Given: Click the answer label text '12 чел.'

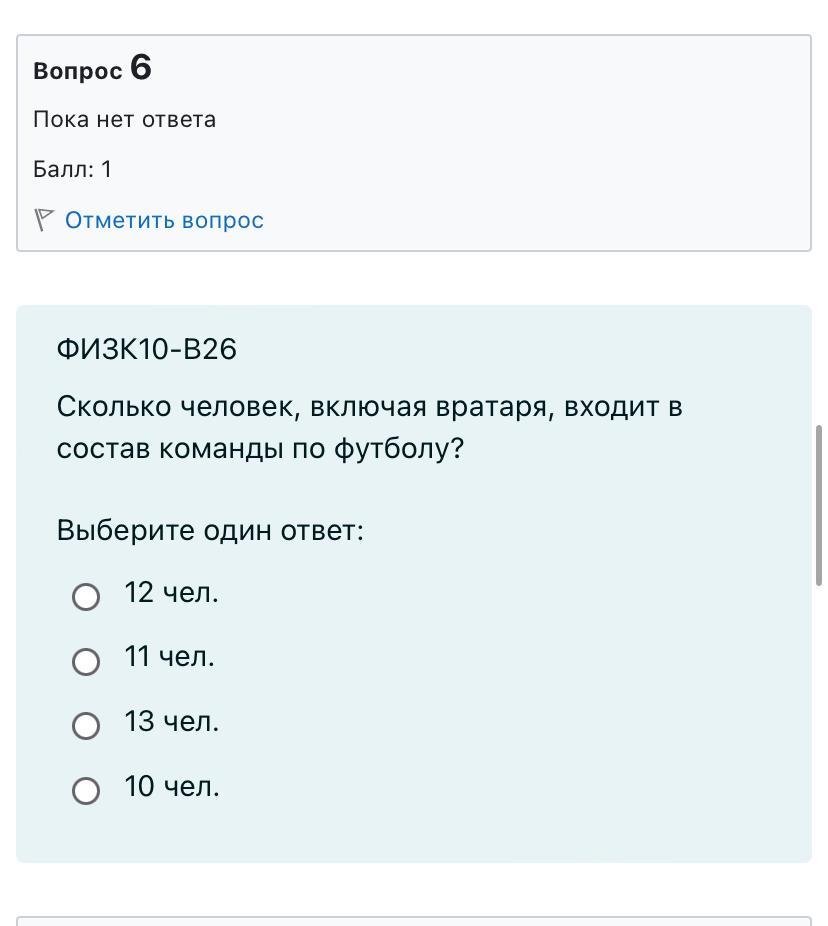Looking at the screenshot, I should pos(171,593).
